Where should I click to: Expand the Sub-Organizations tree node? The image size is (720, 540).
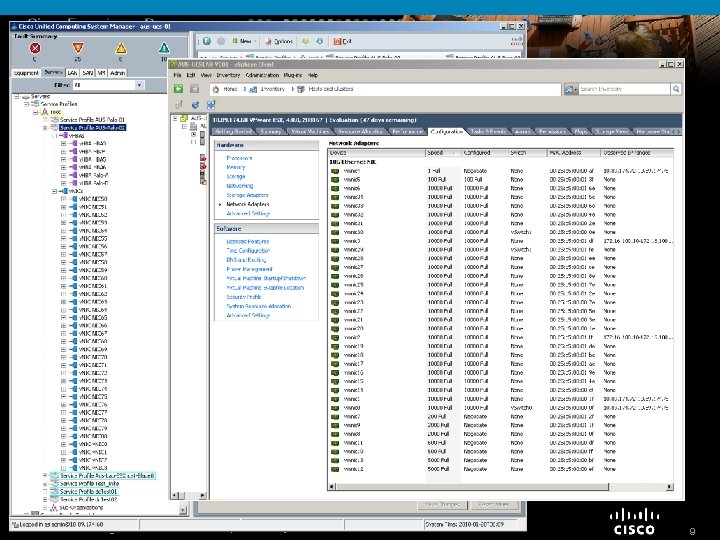point(45,508)
